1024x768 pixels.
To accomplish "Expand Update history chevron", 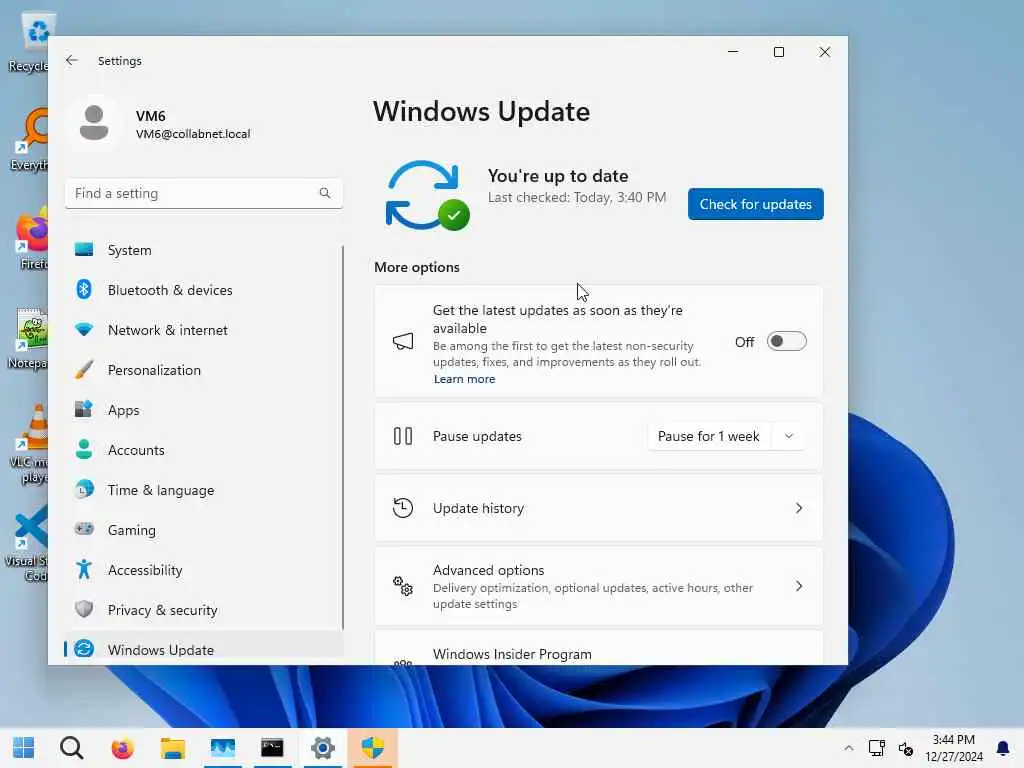I will pyautogui.click(x=799, y=507).
